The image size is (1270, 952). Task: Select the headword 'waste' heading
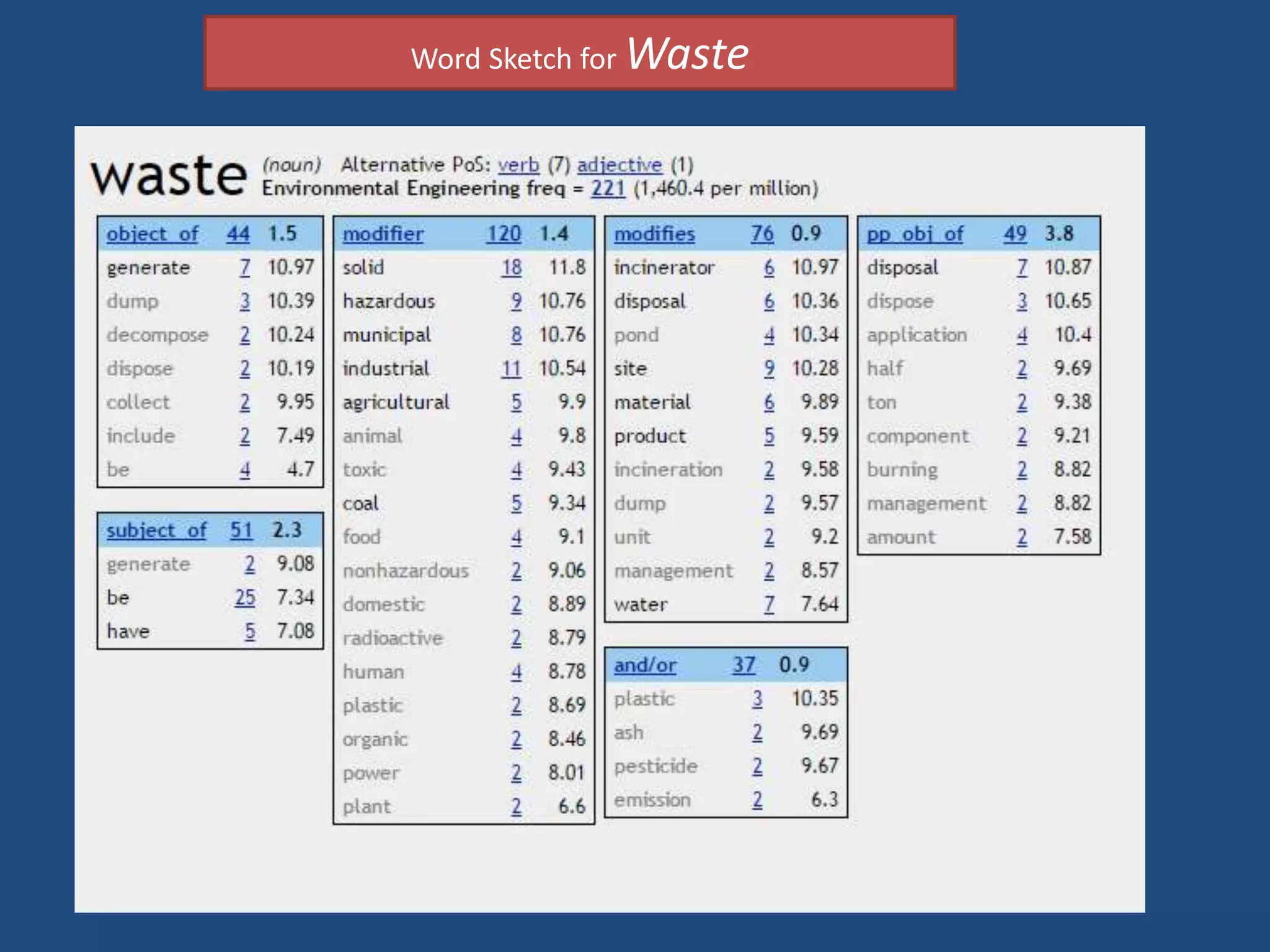tap(169, 176)
